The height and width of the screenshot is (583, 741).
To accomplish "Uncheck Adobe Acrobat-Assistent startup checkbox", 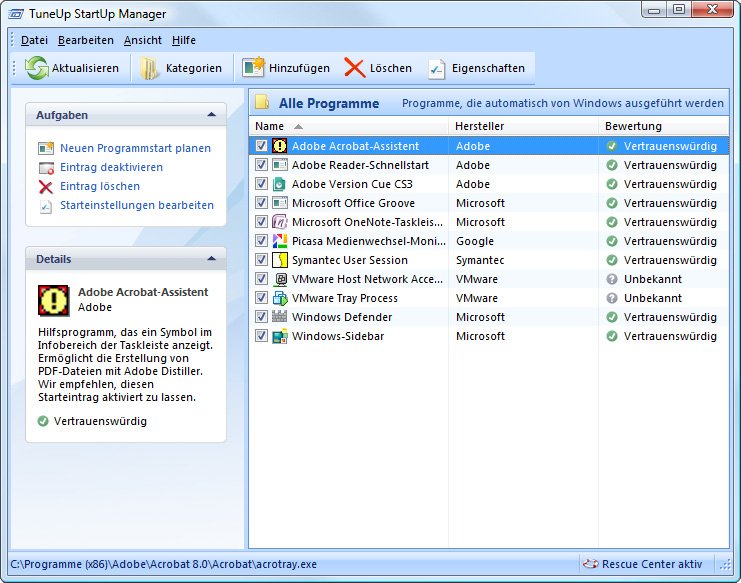I will [x=261, y=146].
